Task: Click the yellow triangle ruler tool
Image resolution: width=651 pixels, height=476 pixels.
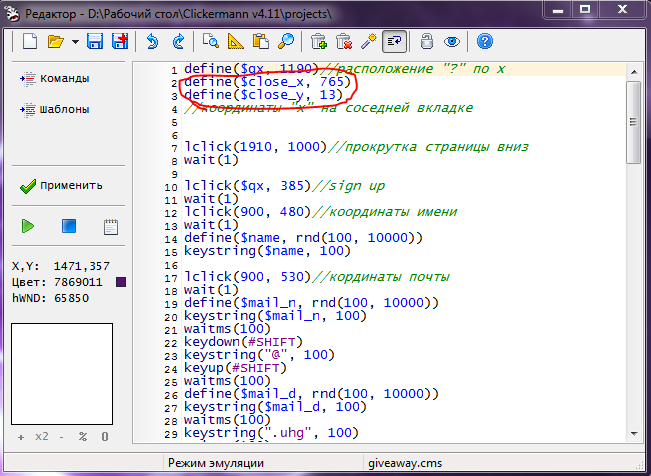Action: click(x=236, y=42)
